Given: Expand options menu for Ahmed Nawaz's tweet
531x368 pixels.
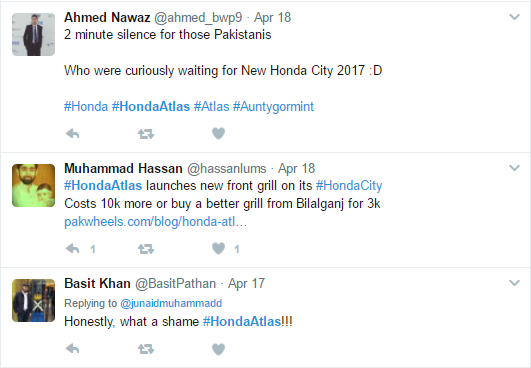Looking at the screenshot, I should pyautogui.click(x=514, y=17).
